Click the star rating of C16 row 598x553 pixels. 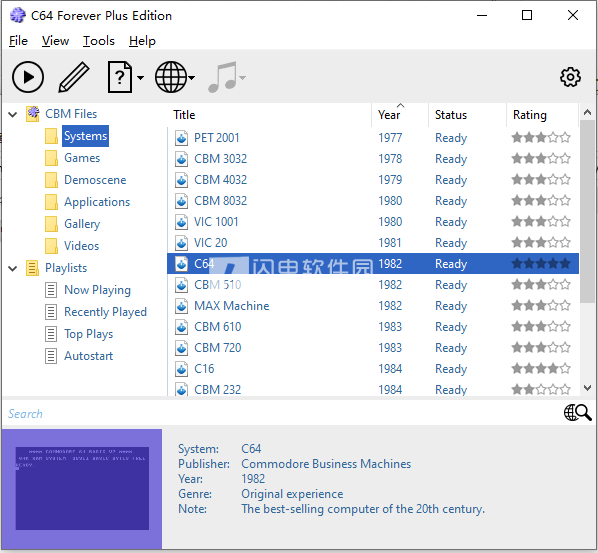pos(541,368)
